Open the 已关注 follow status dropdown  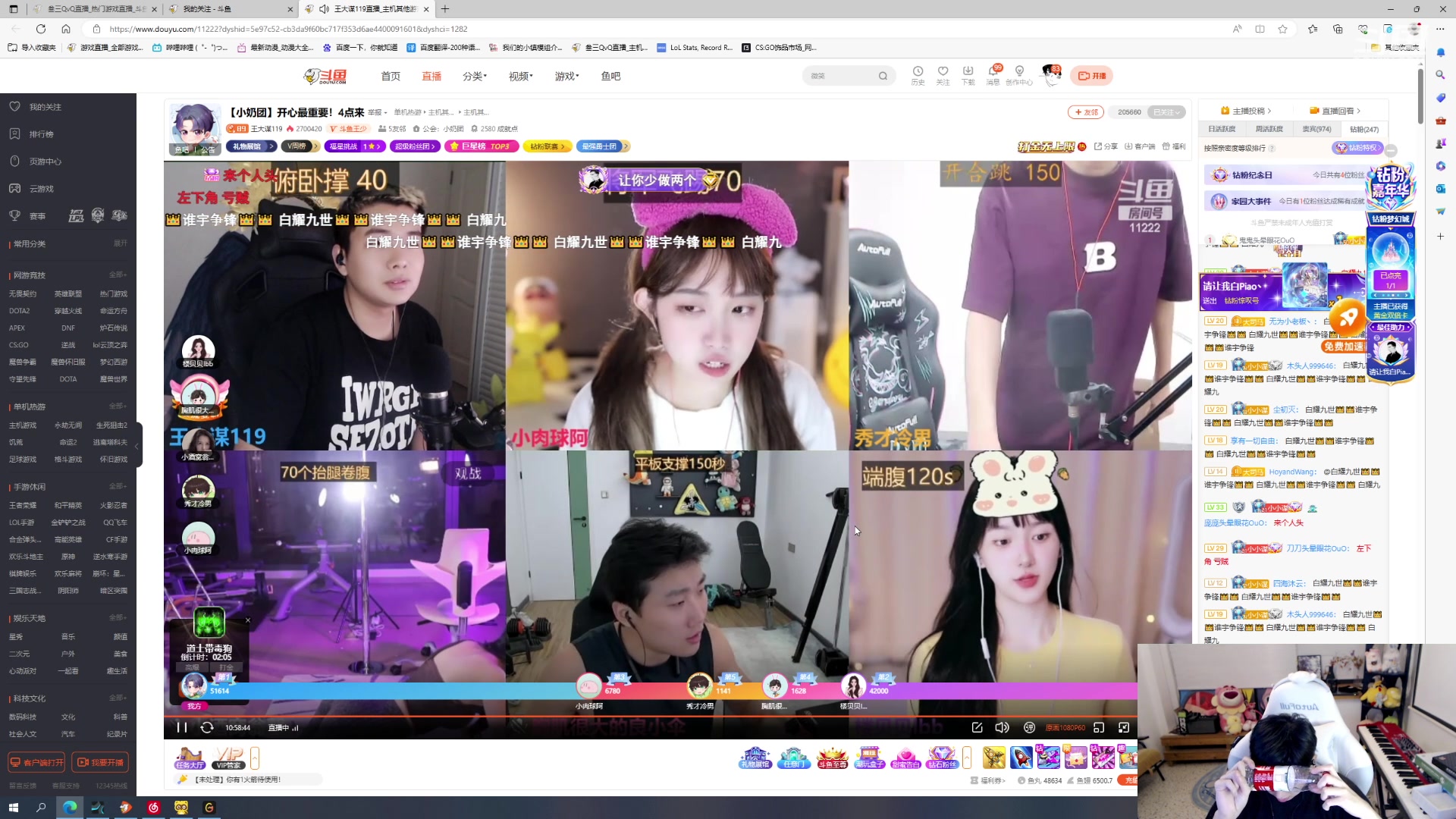click(x=1166, y=111)
